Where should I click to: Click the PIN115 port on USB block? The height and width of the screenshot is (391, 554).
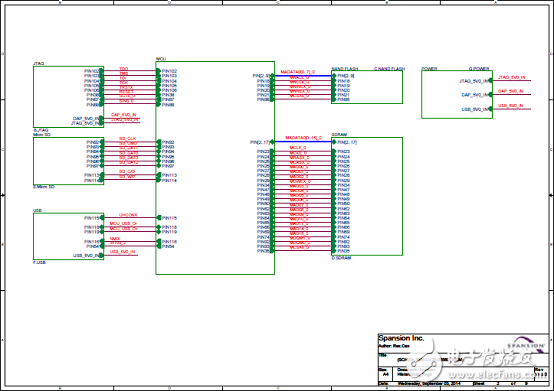(x=94, y=218)
